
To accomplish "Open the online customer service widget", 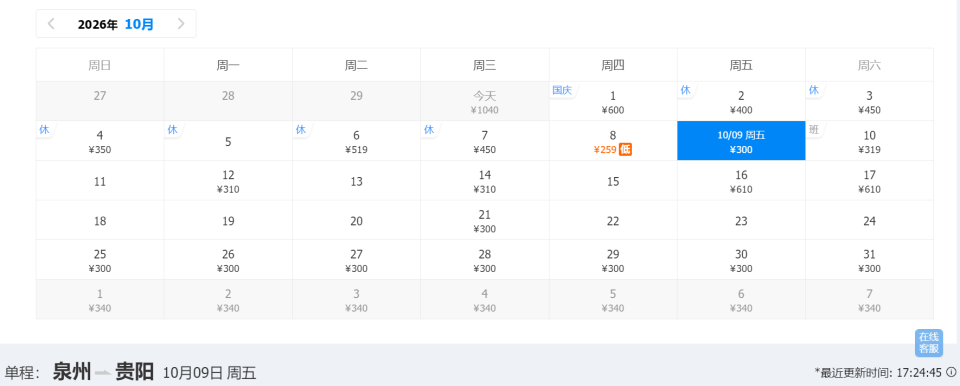I will (x=929, y=342).
